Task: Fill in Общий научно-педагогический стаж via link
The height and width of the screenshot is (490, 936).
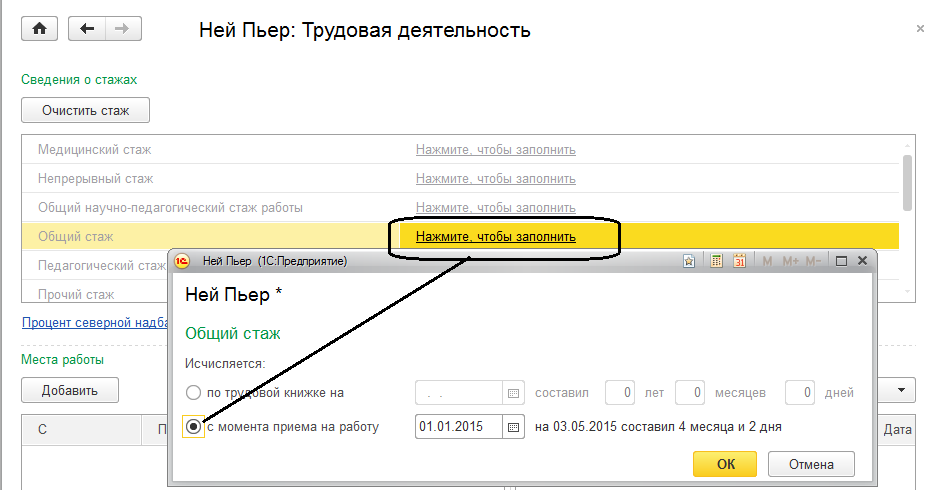Action: (x=495, y=208)
